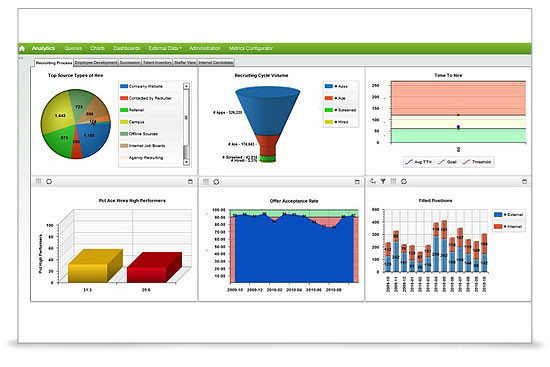Click the drill hierarchy icon under Time To Hire

[373, 181]
